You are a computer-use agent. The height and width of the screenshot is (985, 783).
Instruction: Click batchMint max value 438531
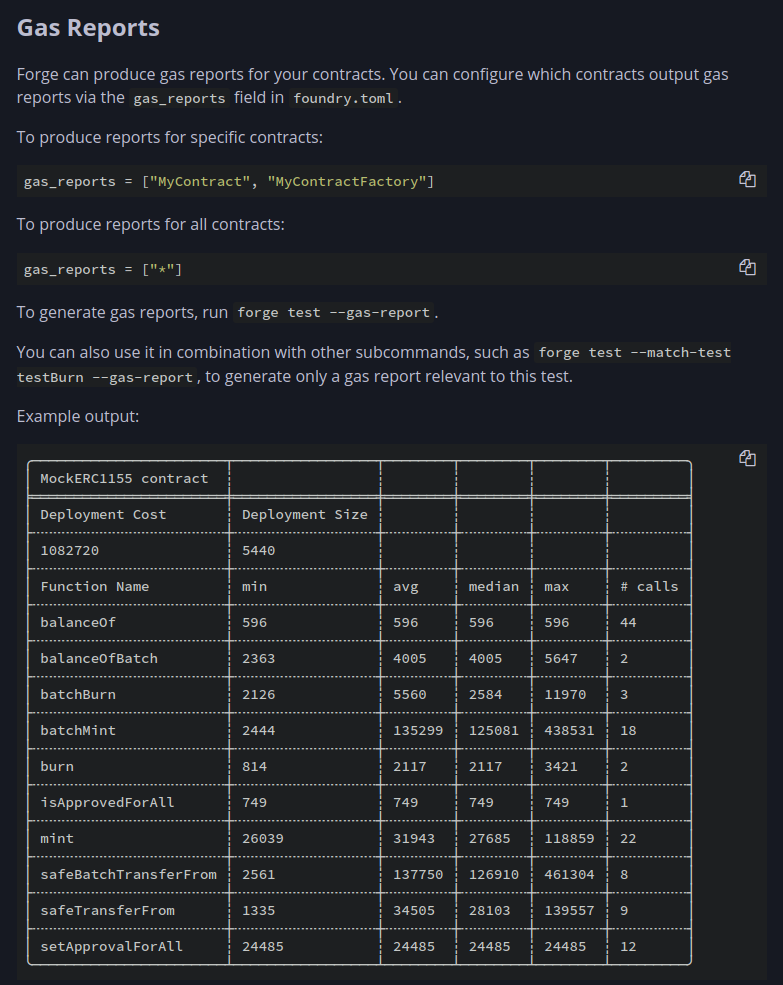tap(569, 731)
